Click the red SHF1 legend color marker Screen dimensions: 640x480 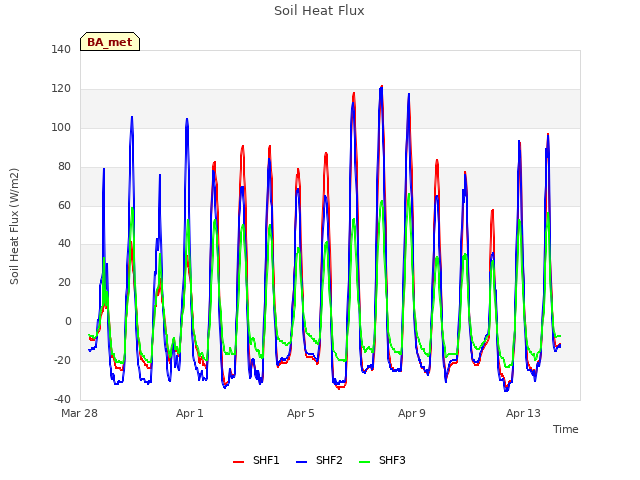tap(238, 462)
